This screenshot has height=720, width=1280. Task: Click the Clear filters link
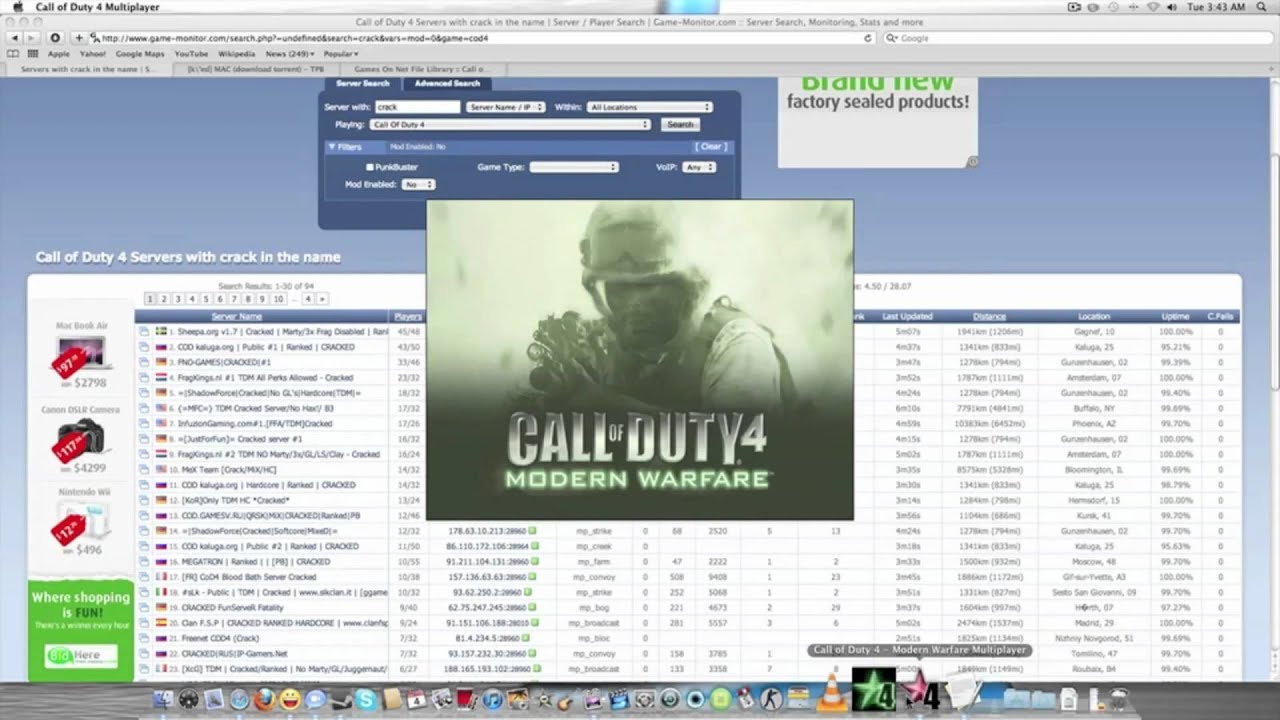(x=711, y=146)
